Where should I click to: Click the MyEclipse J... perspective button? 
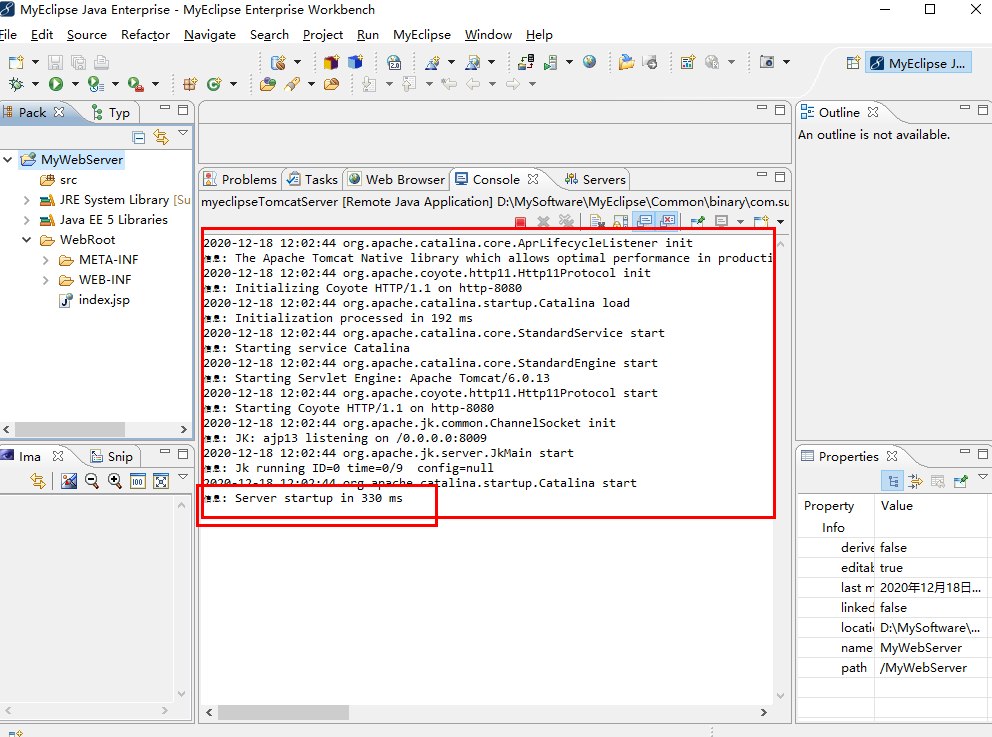tap(917, 62)
